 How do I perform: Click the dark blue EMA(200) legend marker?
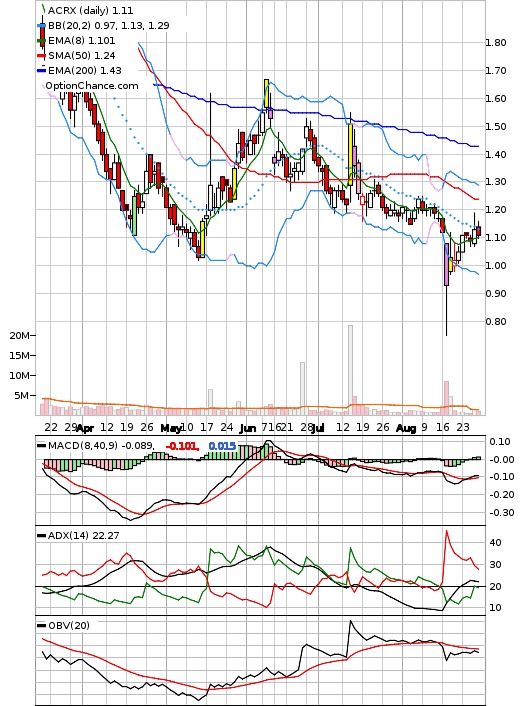tap(41, 71)
